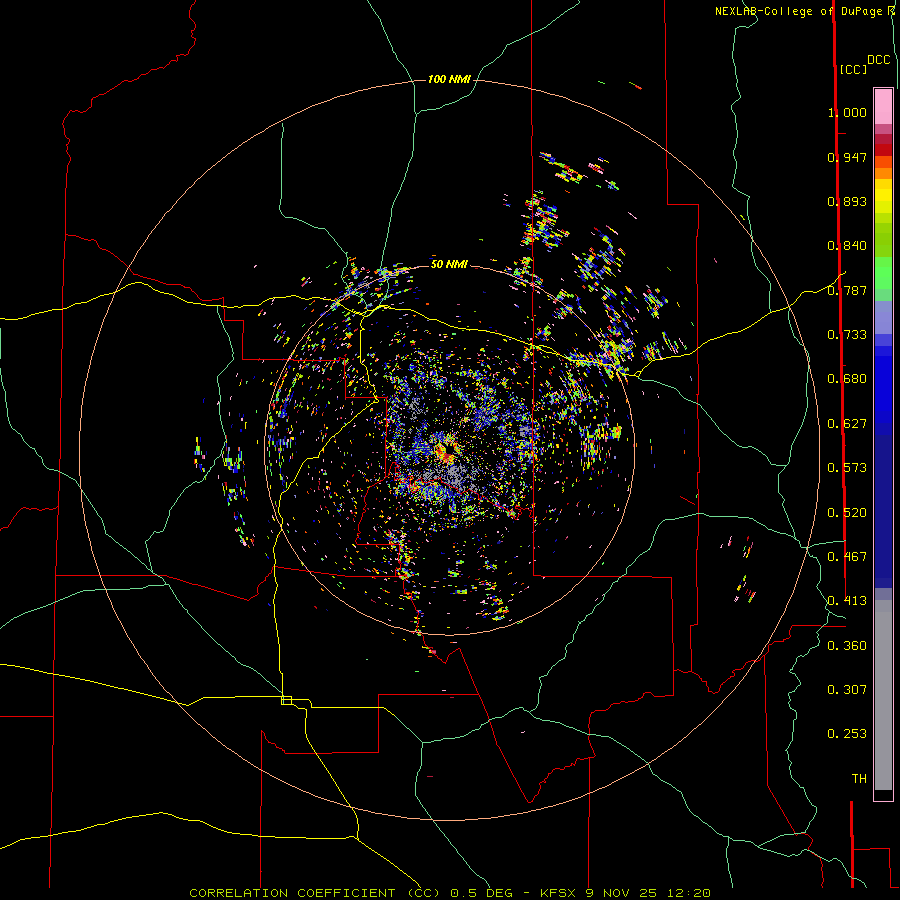Click the 0.733 scale value

[847, 335]
